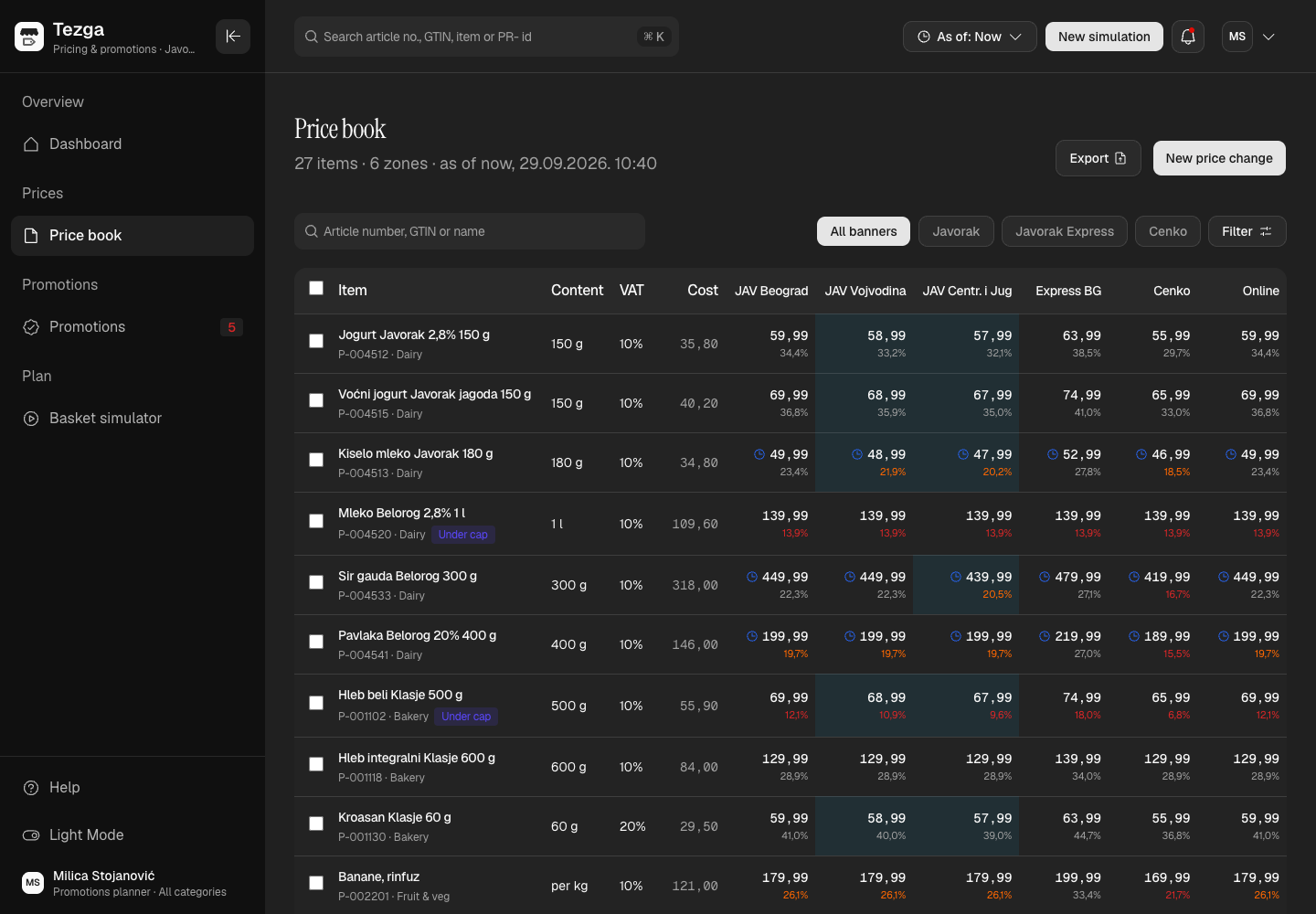Open the Filter options
Viewport: 1316px width, 914px height.
click(1247, 231)
